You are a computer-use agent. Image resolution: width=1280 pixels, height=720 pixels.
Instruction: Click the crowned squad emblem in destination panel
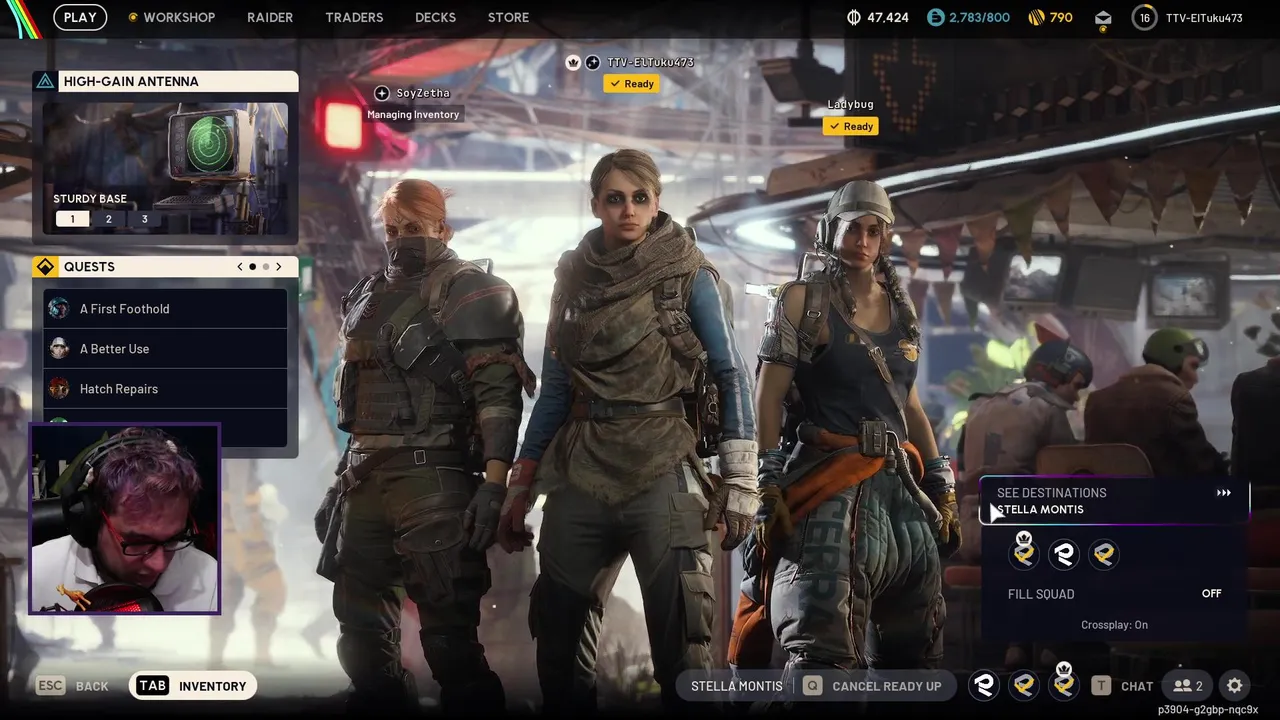tap(1023, 553)
